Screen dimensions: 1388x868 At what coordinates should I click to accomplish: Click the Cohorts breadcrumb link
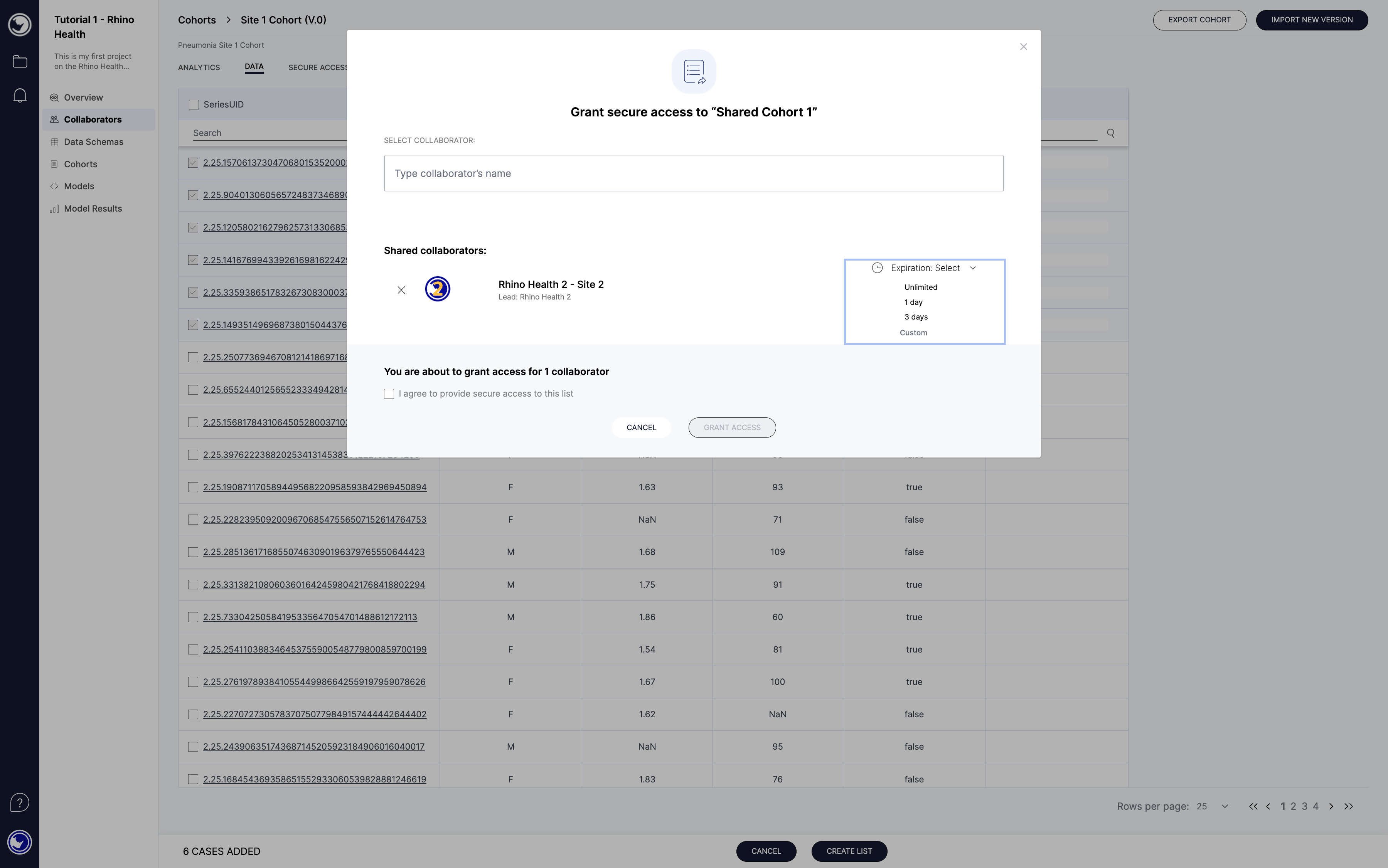click(197, 20)
